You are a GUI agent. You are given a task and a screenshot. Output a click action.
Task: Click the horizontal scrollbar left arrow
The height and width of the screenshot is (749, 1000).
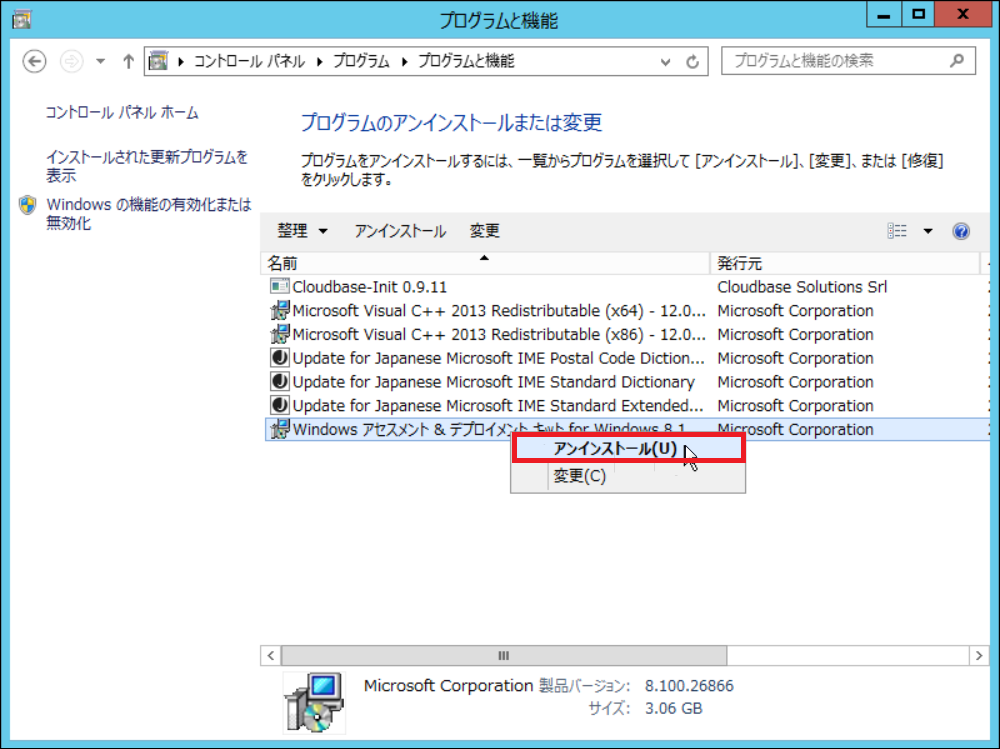pos(271,656)
